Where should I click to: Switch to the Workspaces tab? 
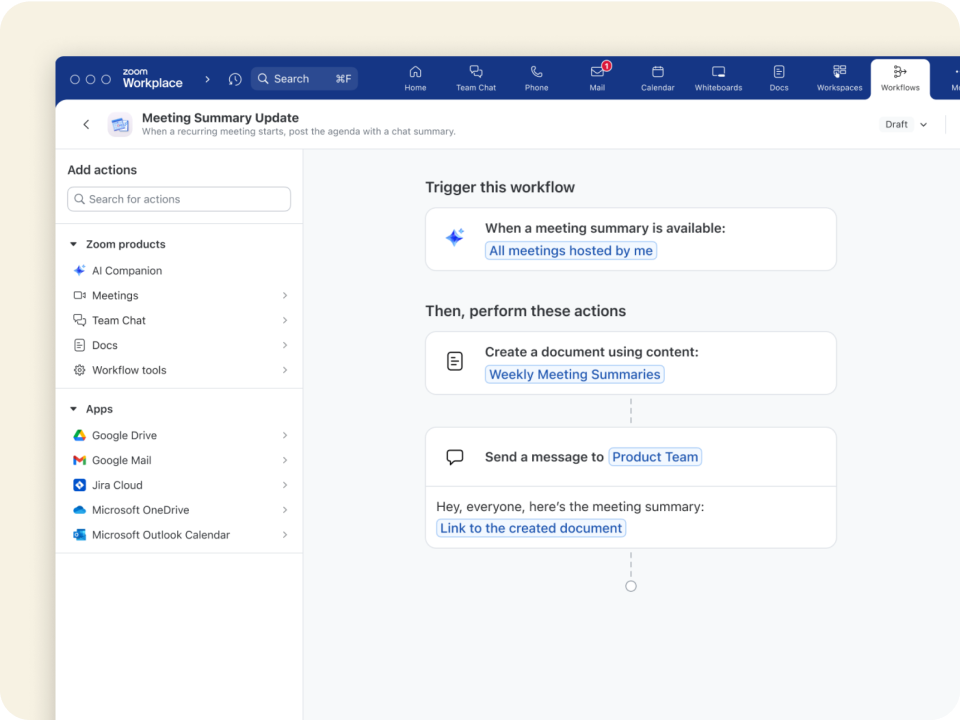tap(839, 78)
